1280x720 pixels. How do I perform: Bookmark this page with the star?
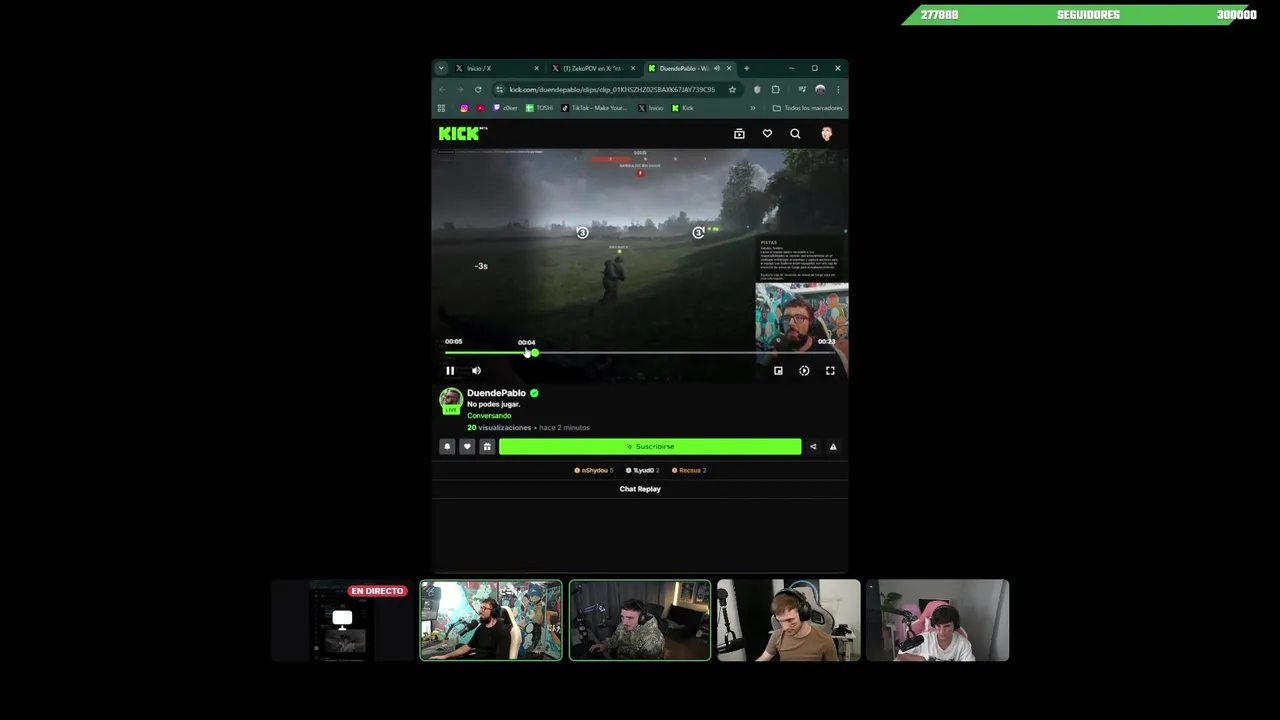(x=732, y=89)
